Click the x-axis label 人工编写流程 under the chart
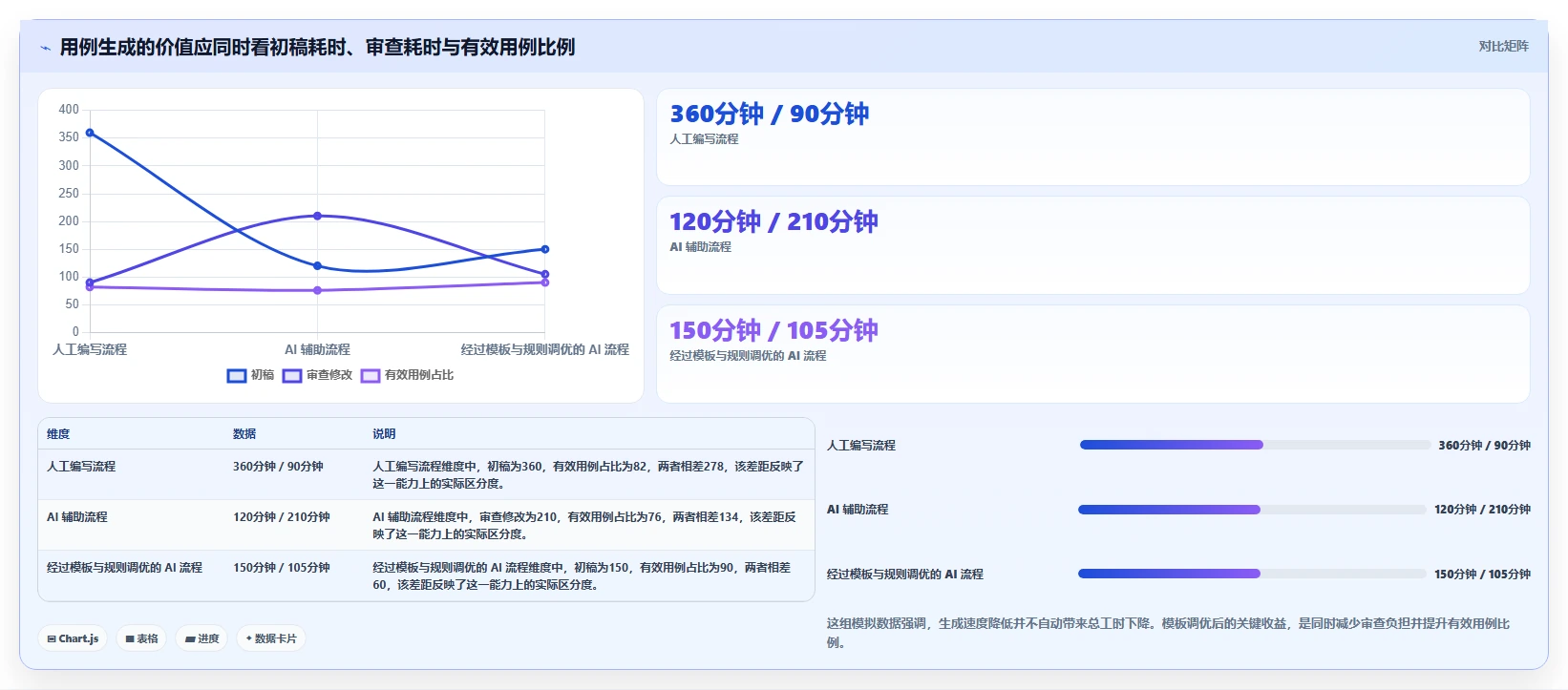 pos(90,349)
